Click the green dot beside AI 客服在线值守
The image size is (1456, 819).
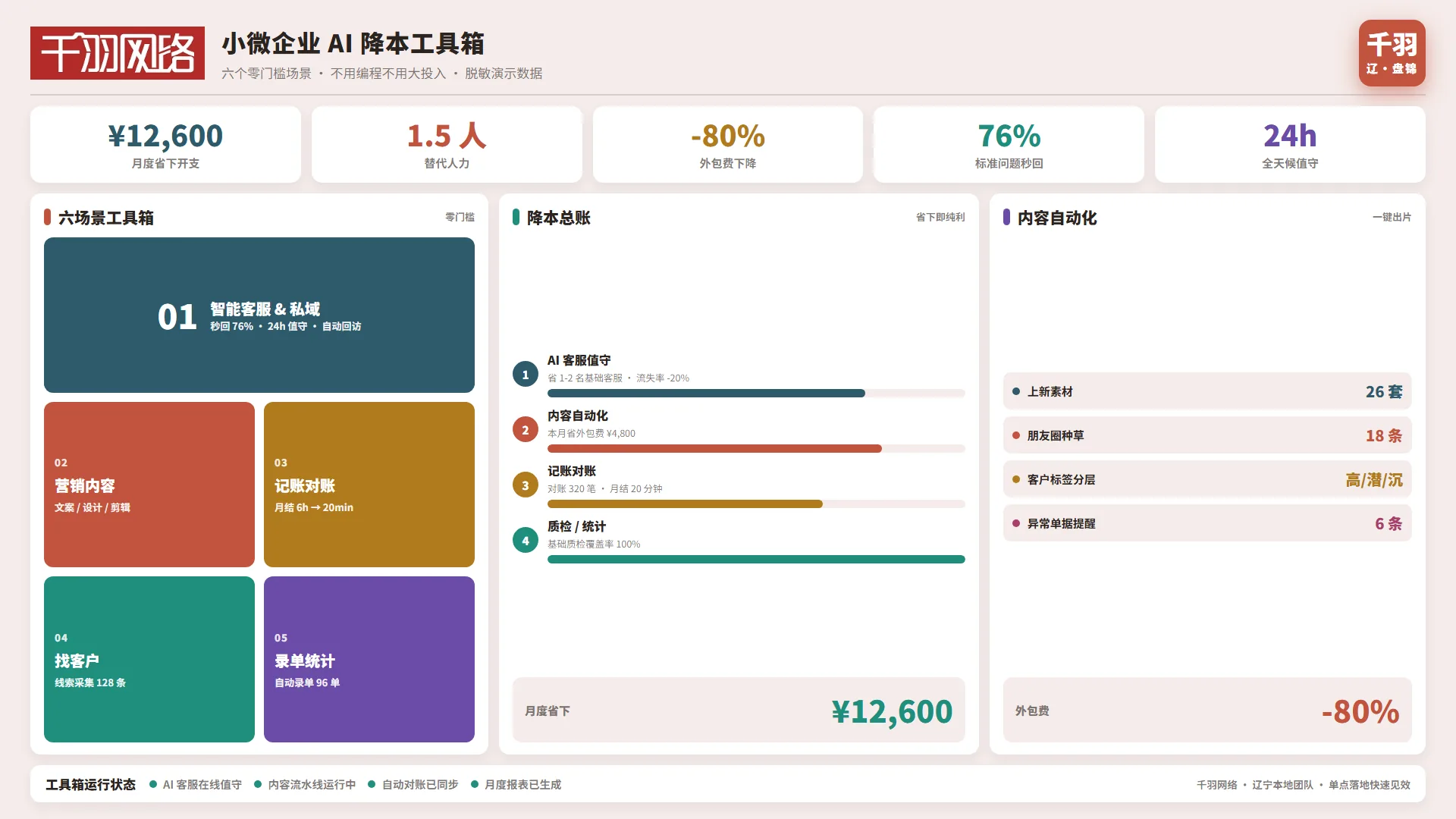(153, 784)
